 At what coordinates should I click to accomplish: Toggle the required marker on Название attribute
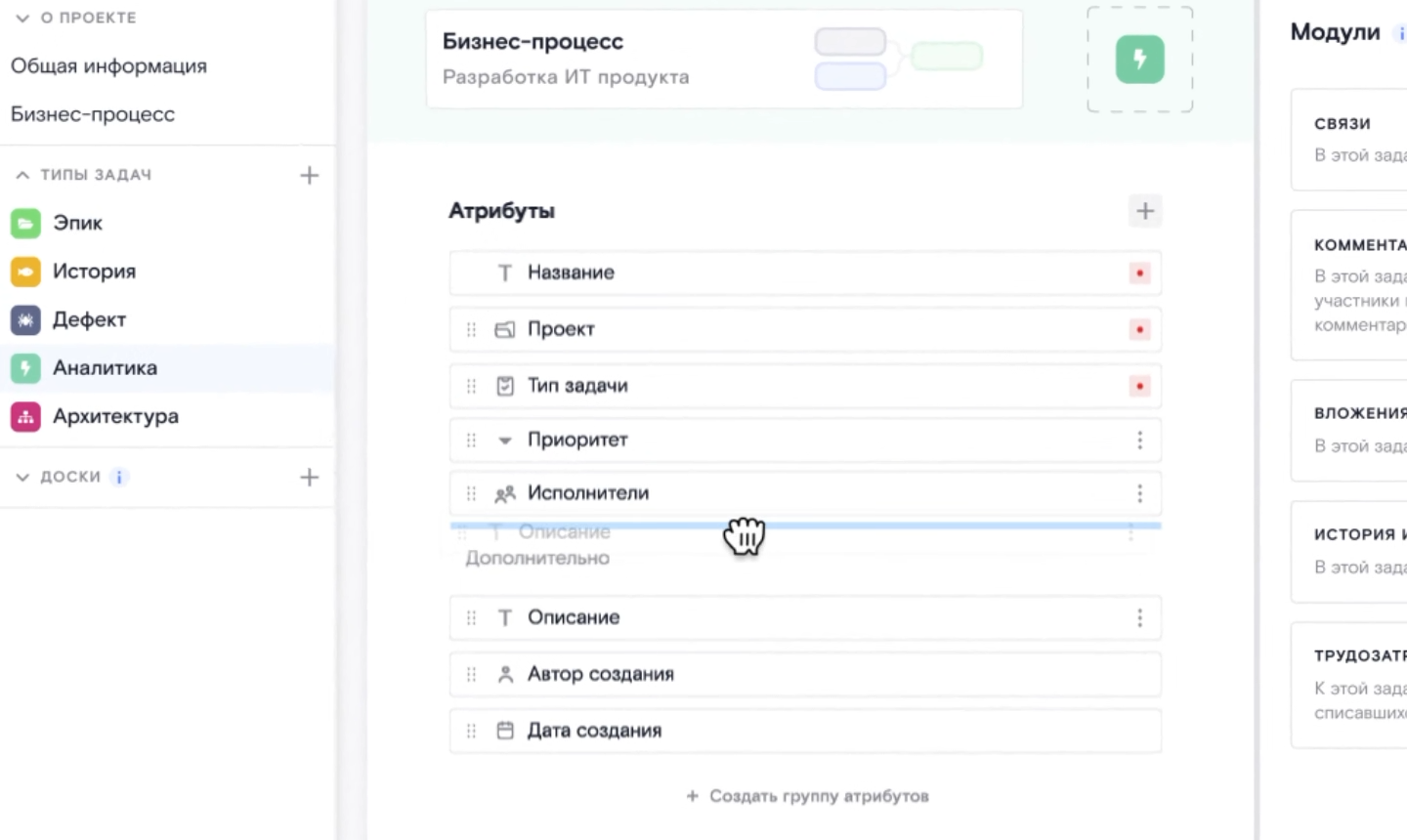click(x=1140, y=273)
